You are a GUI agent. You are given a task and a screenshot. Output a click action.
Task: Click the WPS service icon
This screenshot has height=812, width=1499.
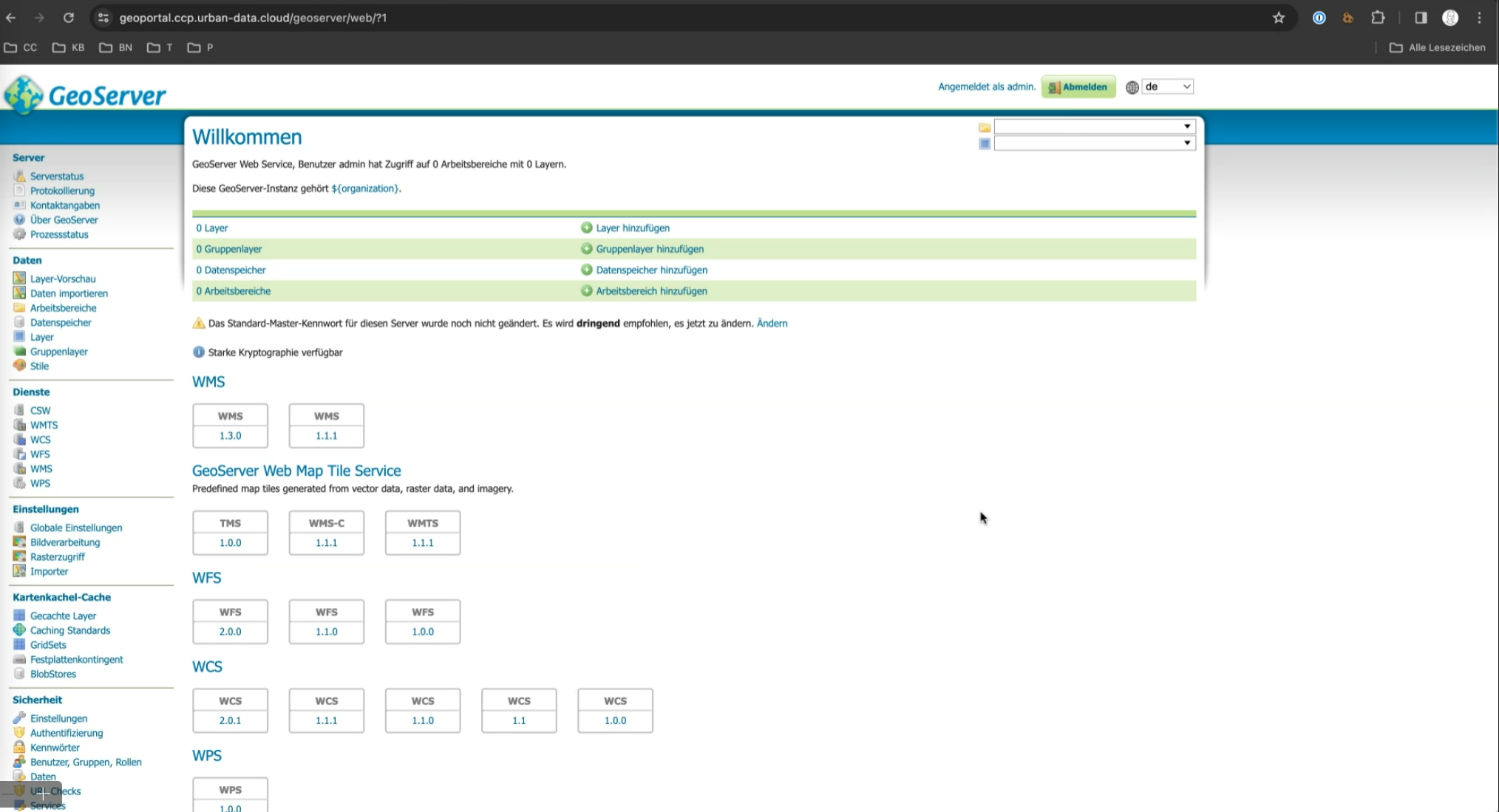coord(19,483)
